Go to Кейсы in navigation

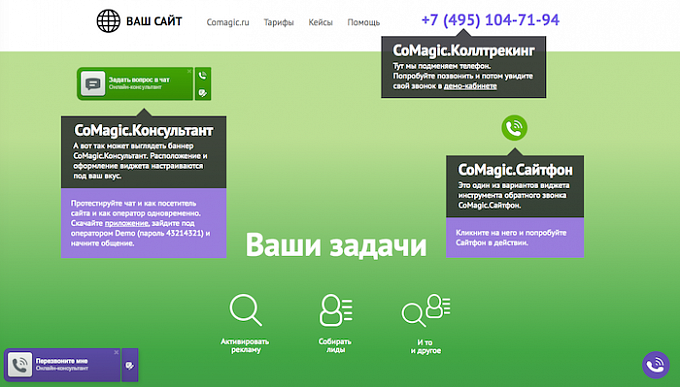point(320,22)
